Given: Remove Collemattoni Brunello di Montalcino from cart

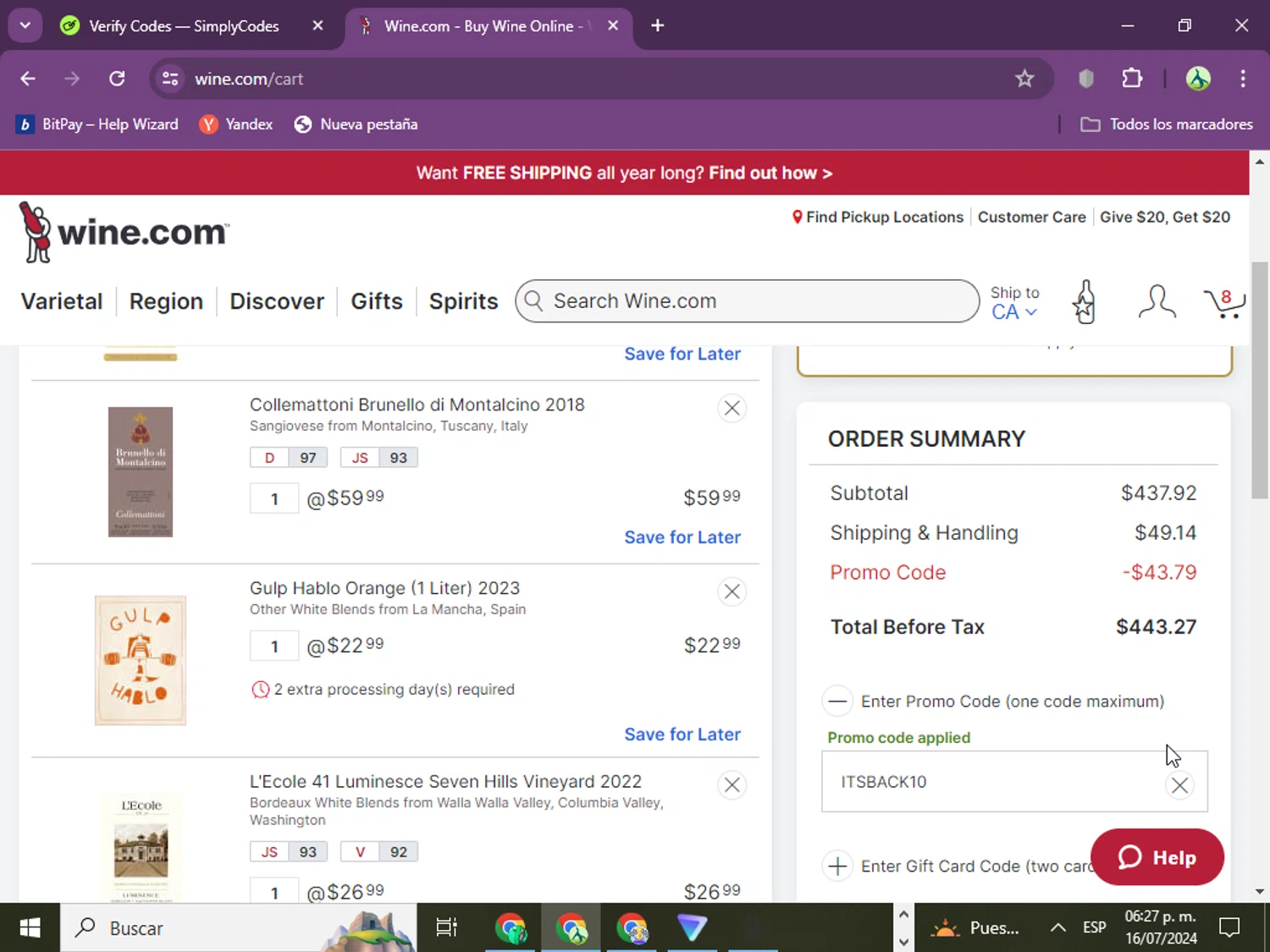Looking at the screenshot, I should coord(732,408).
